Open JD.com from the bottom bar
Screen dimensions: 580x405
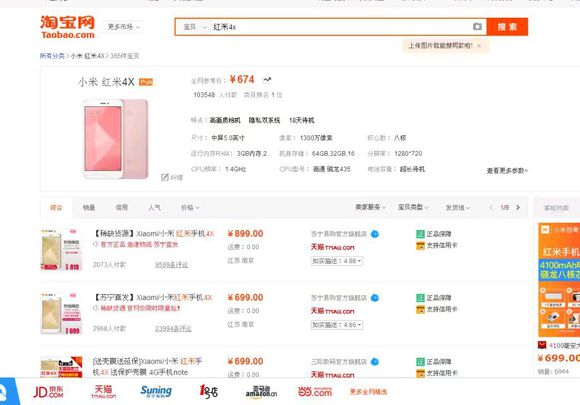click(x=48, y=392)
